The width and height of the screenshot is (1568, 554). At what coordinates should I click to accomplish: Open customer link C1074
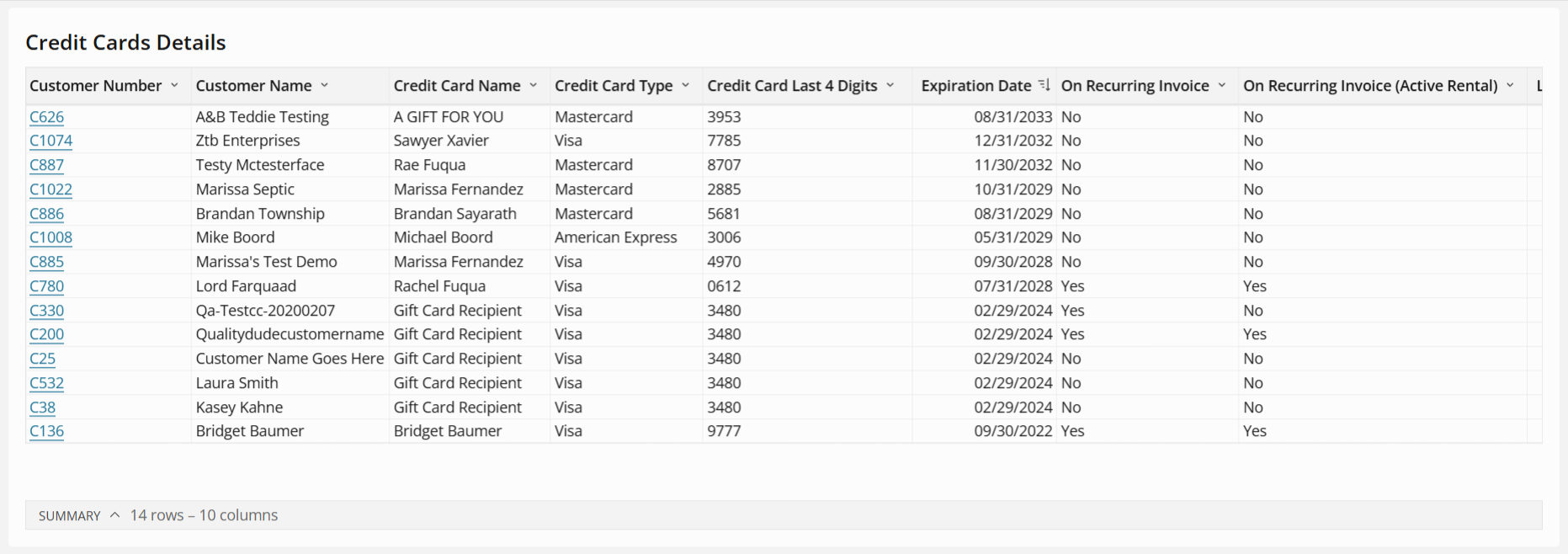50,141
